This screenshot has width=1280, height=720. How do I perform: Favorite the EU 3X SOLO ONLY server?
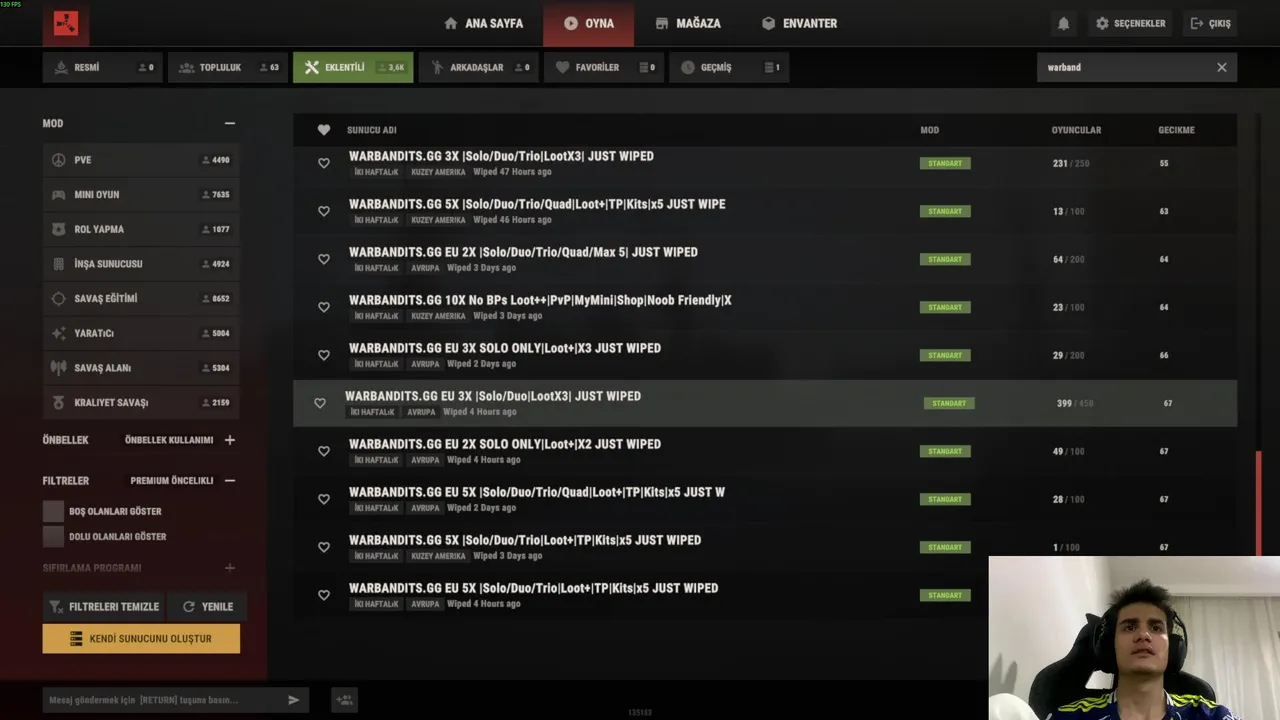[x=324, y=355]
